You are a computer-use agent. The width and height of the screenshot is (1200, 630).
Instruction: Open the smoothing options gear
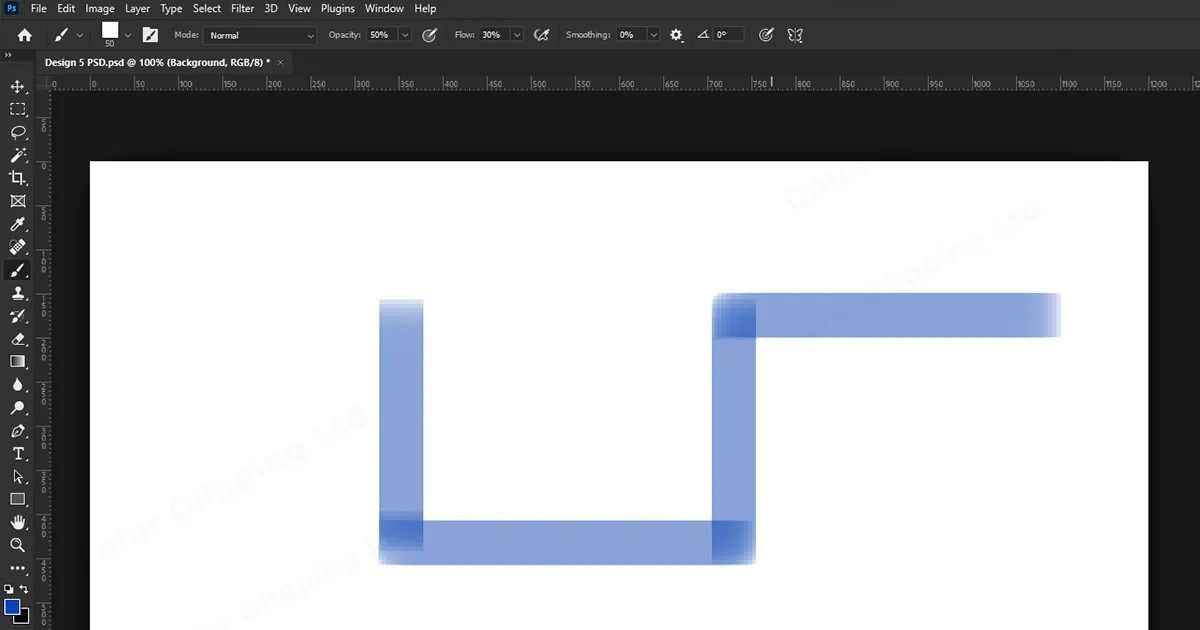pos(676,34)
